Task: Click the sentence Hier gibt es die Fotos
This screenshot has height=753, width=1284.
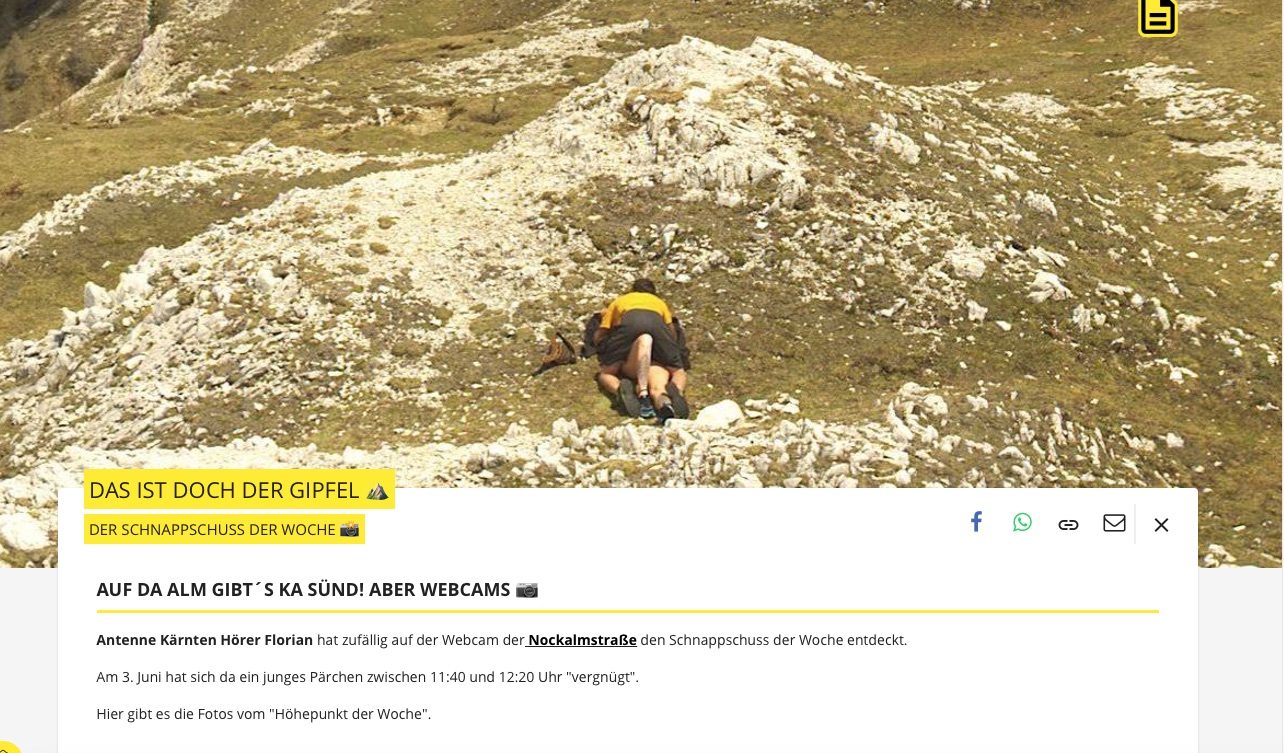Action: click(263, 714)
